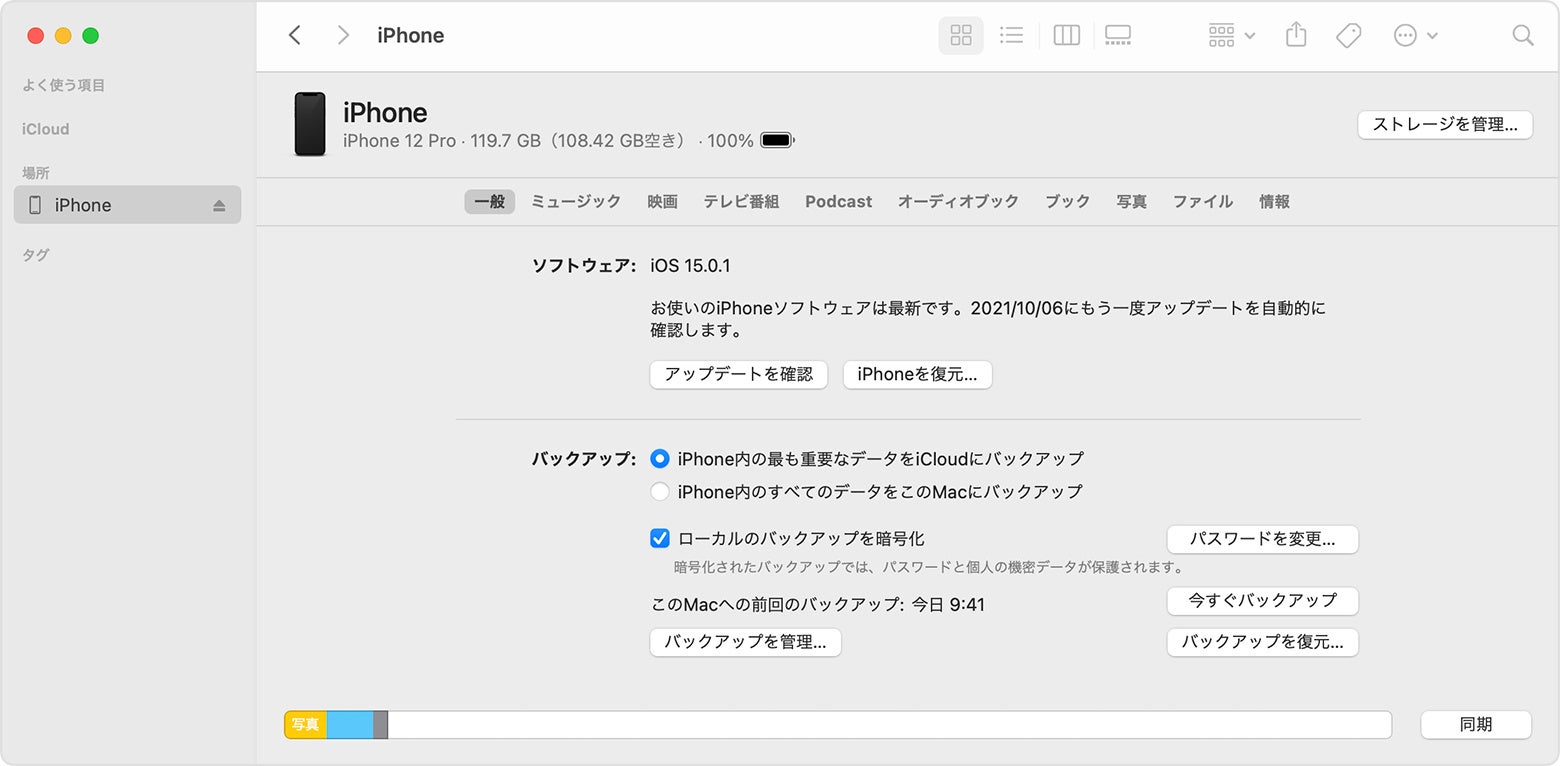
Task: Click the last backup time text 今日 9:41
Action: pos(948,605)
